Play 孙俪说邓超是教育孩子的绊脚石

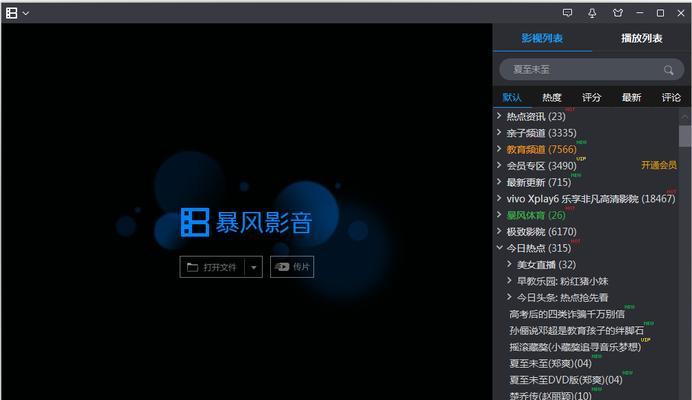coord(576,331)
